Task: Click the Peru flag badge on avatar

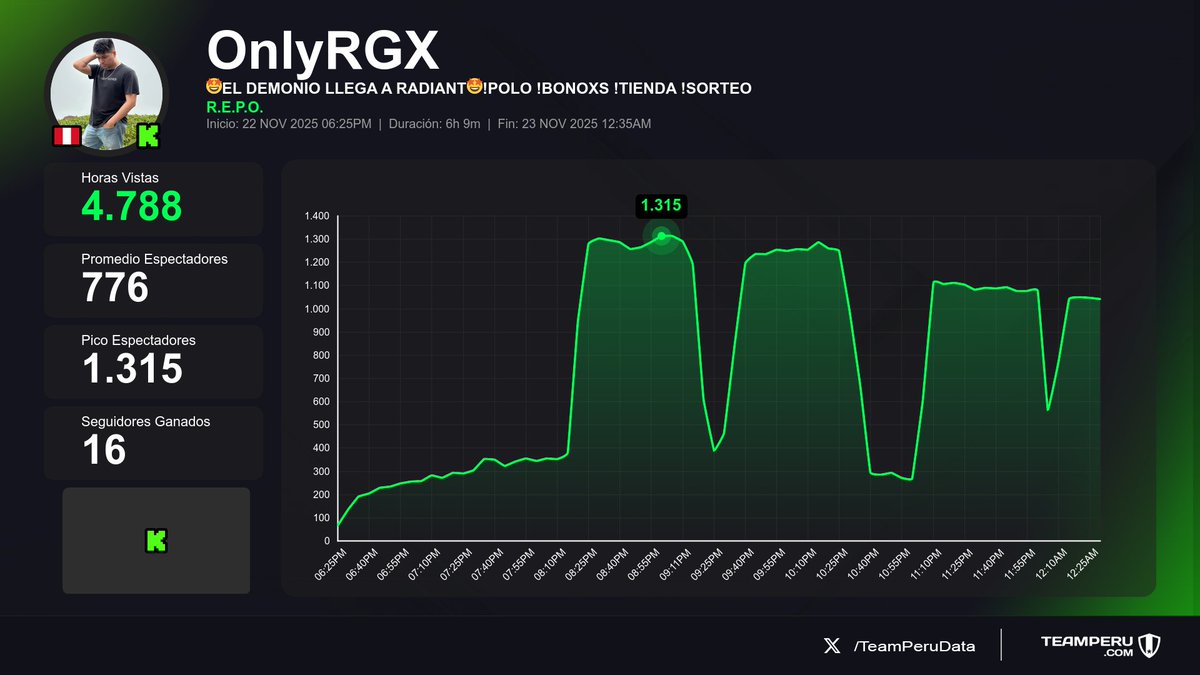Action: tap(67, 137)
